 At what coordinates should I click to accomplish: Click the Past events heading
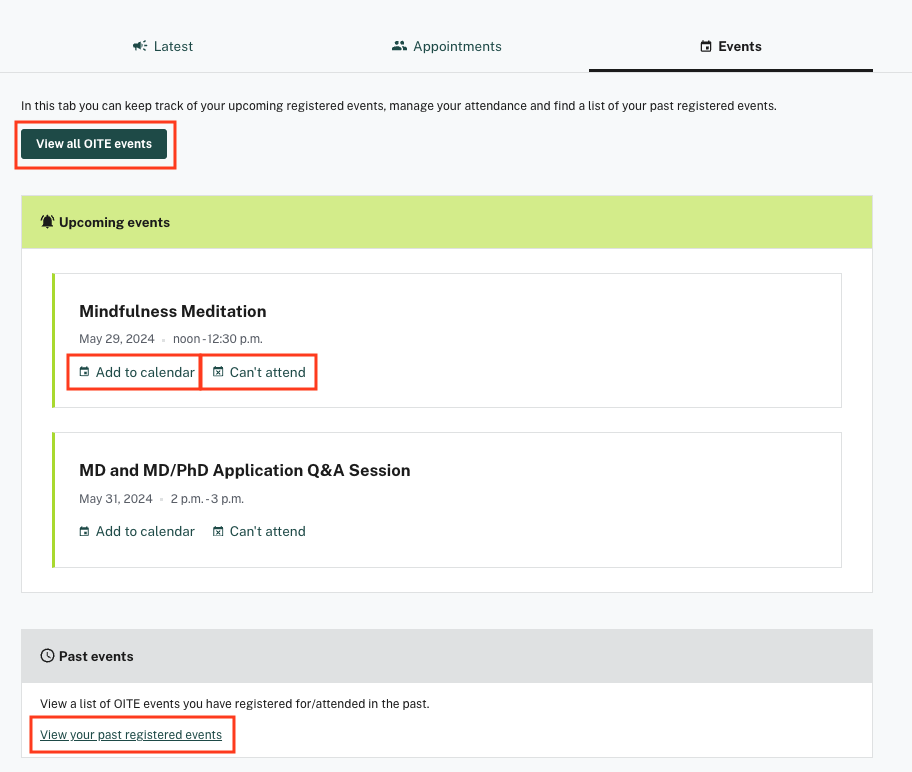pos(96,656)
